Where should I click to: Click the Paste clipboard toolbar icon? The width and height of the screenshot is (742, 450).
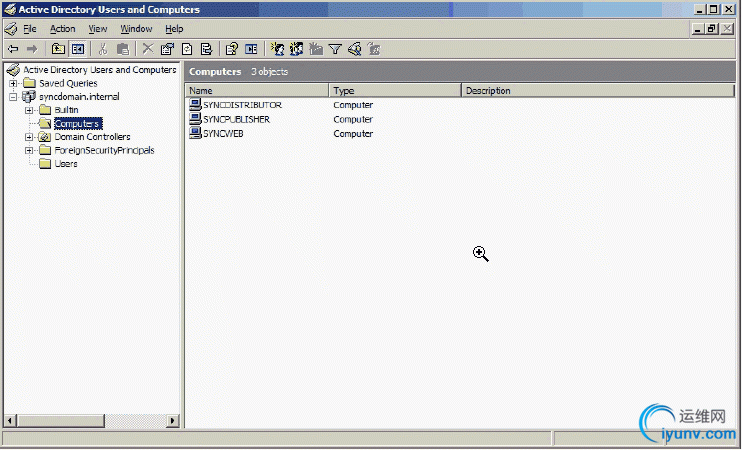[x=123, y=49]
